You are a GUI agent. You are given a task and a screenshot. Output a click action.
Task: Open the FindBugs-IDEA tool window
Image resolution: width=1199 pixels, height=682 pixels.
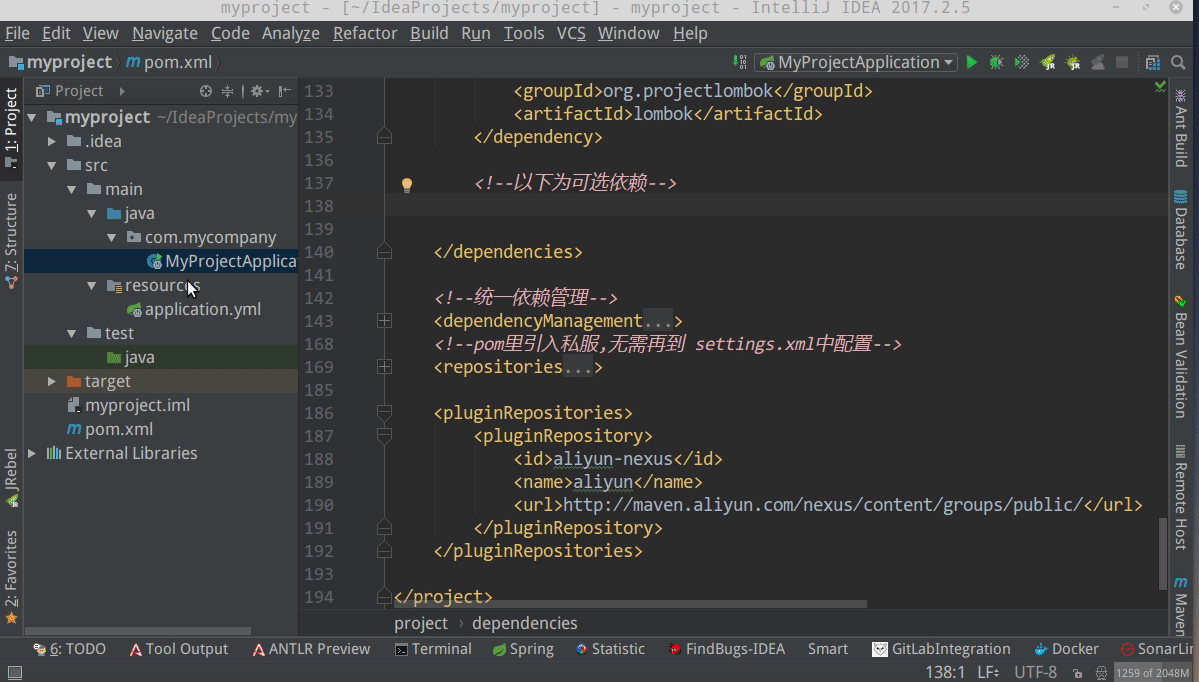[726, 649]
